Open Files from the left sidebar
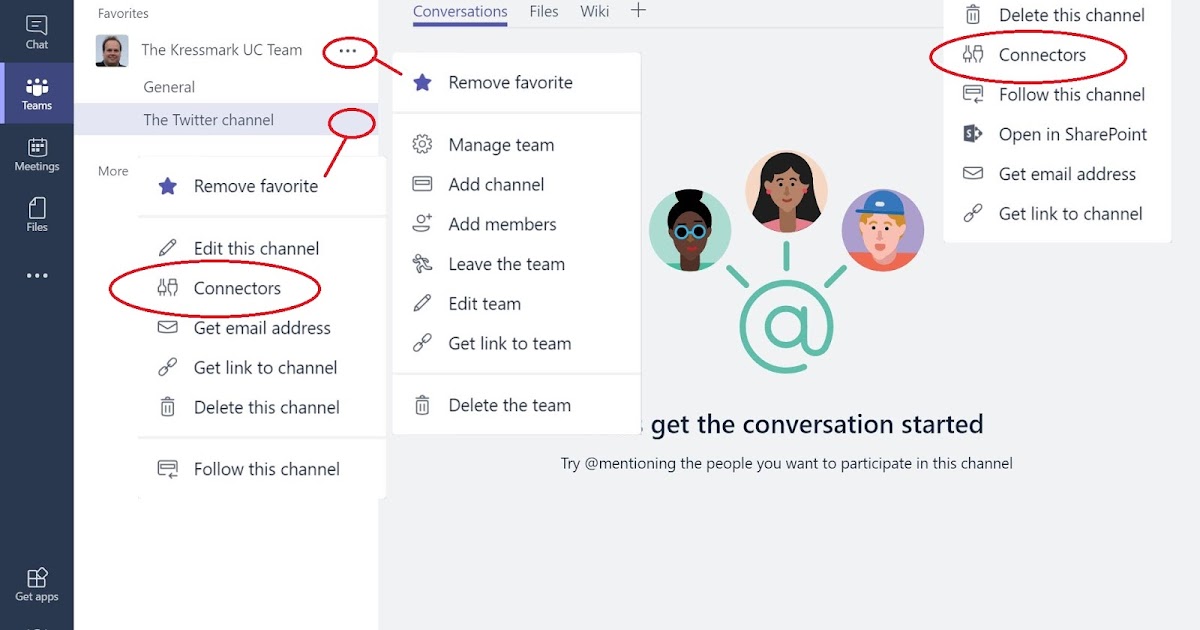The image size is (1200, 630). pyautogui.click(x=36, y=213)
